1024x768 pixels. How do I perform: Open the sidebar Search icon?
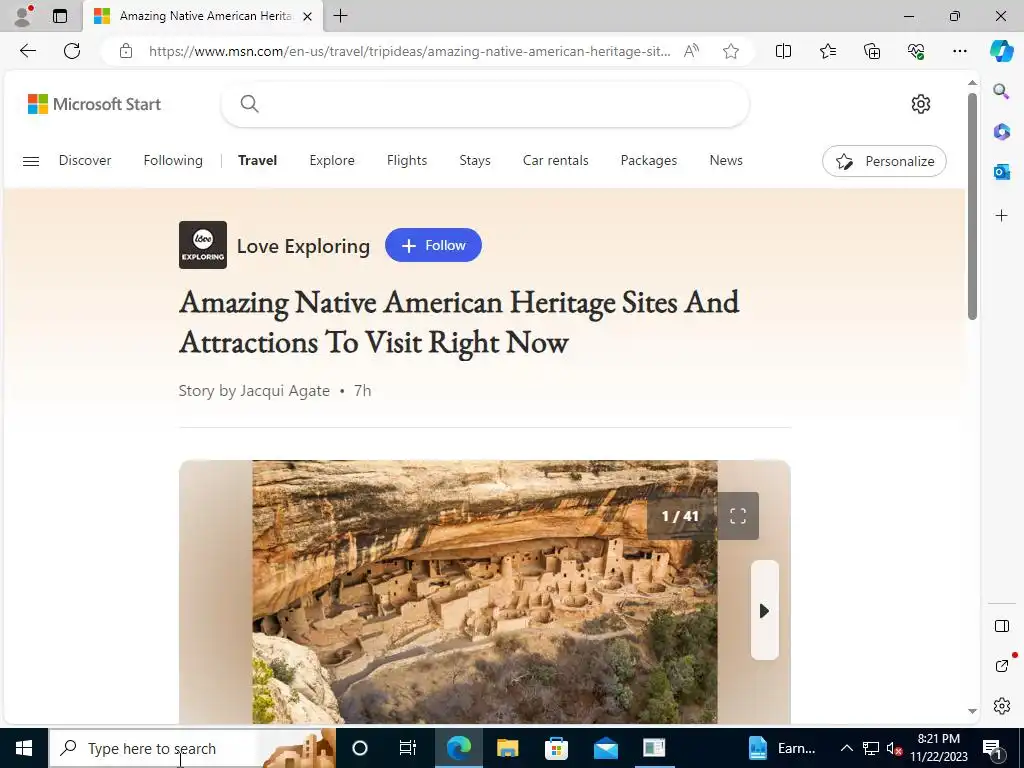pos(1001,91)
